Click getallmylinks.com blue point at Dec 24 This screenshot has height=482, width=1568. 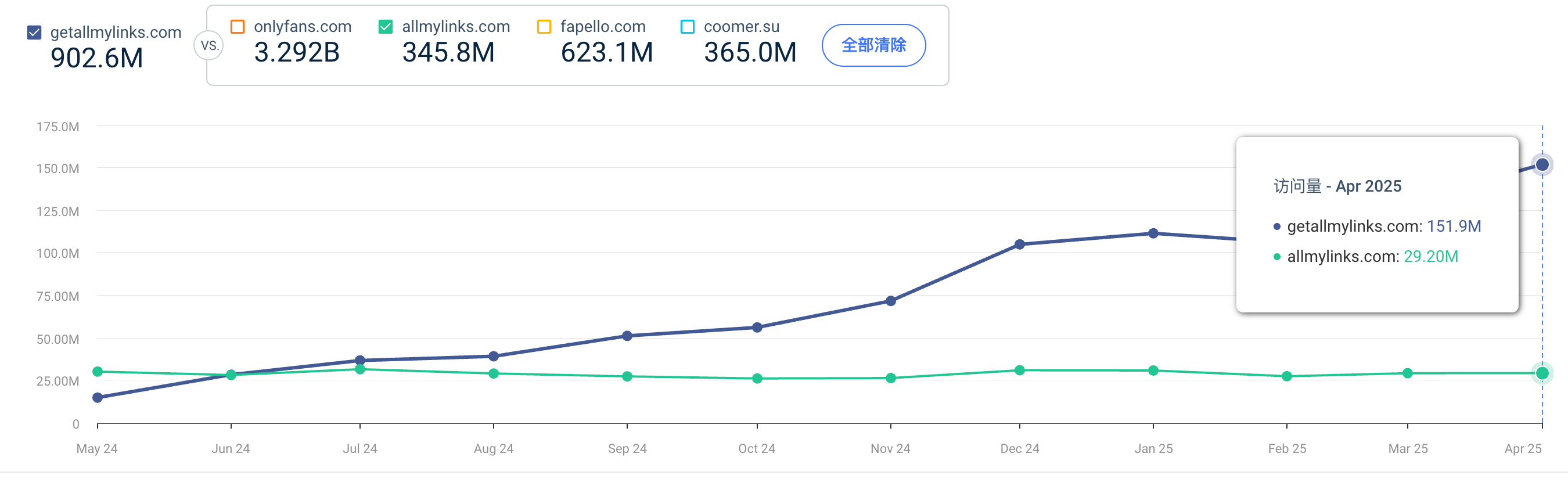pos(1020,244)
